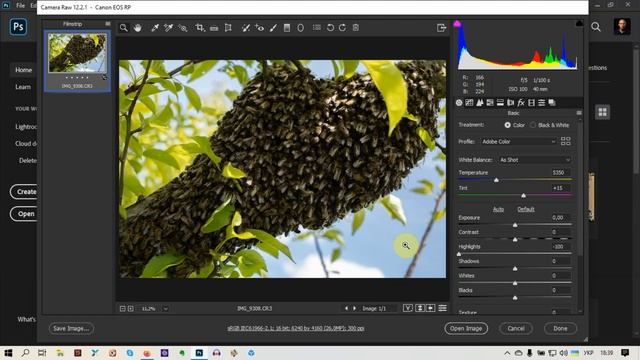Open the Tone Curve panel tab

pyautogui.click(x=469, y=103)
